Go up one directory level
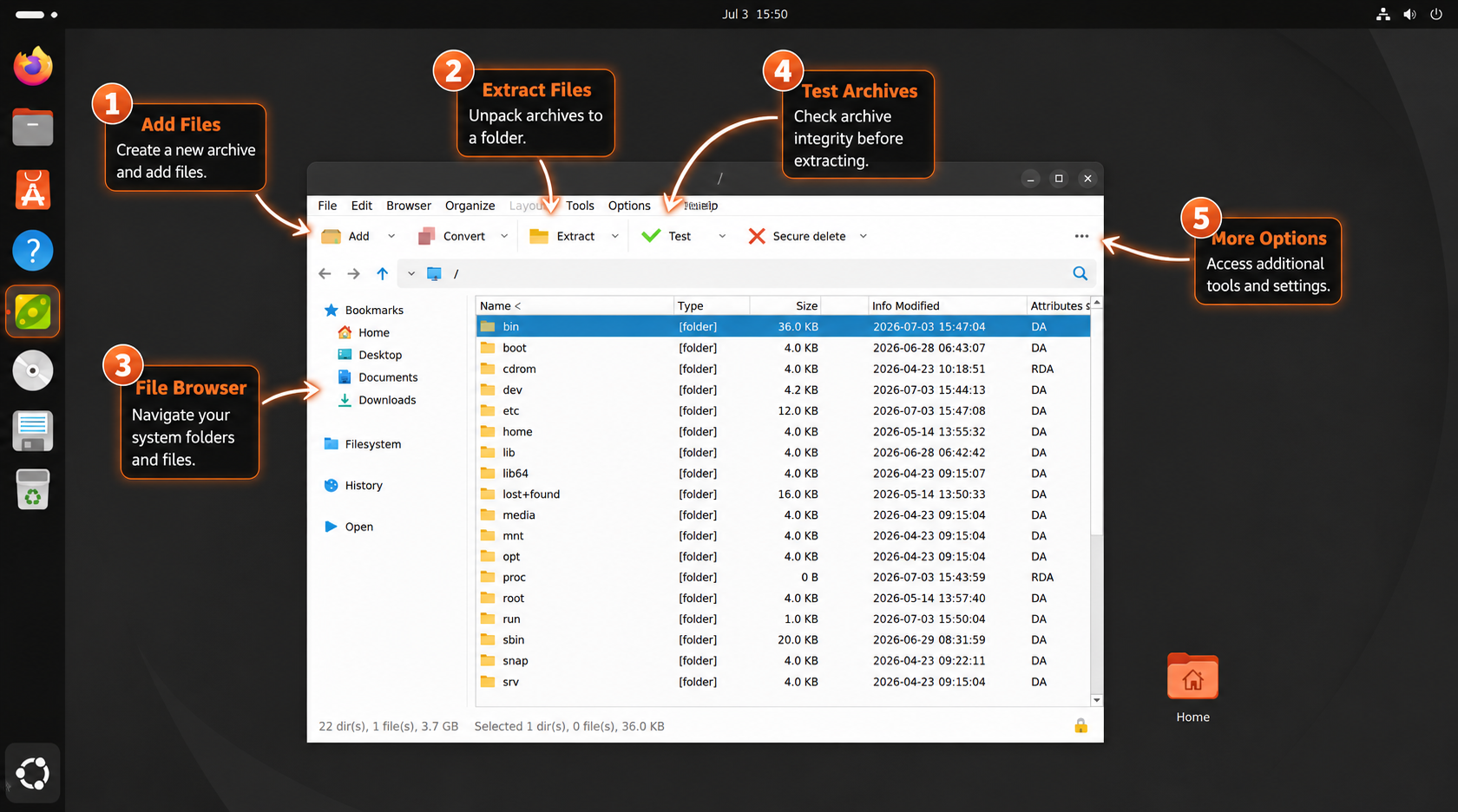 (382, 273)
